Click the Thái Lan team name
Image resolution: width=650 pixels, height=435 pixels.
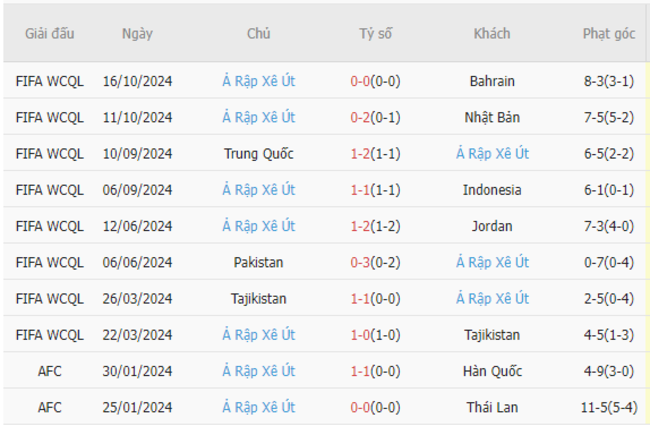(x=492, y=407)
